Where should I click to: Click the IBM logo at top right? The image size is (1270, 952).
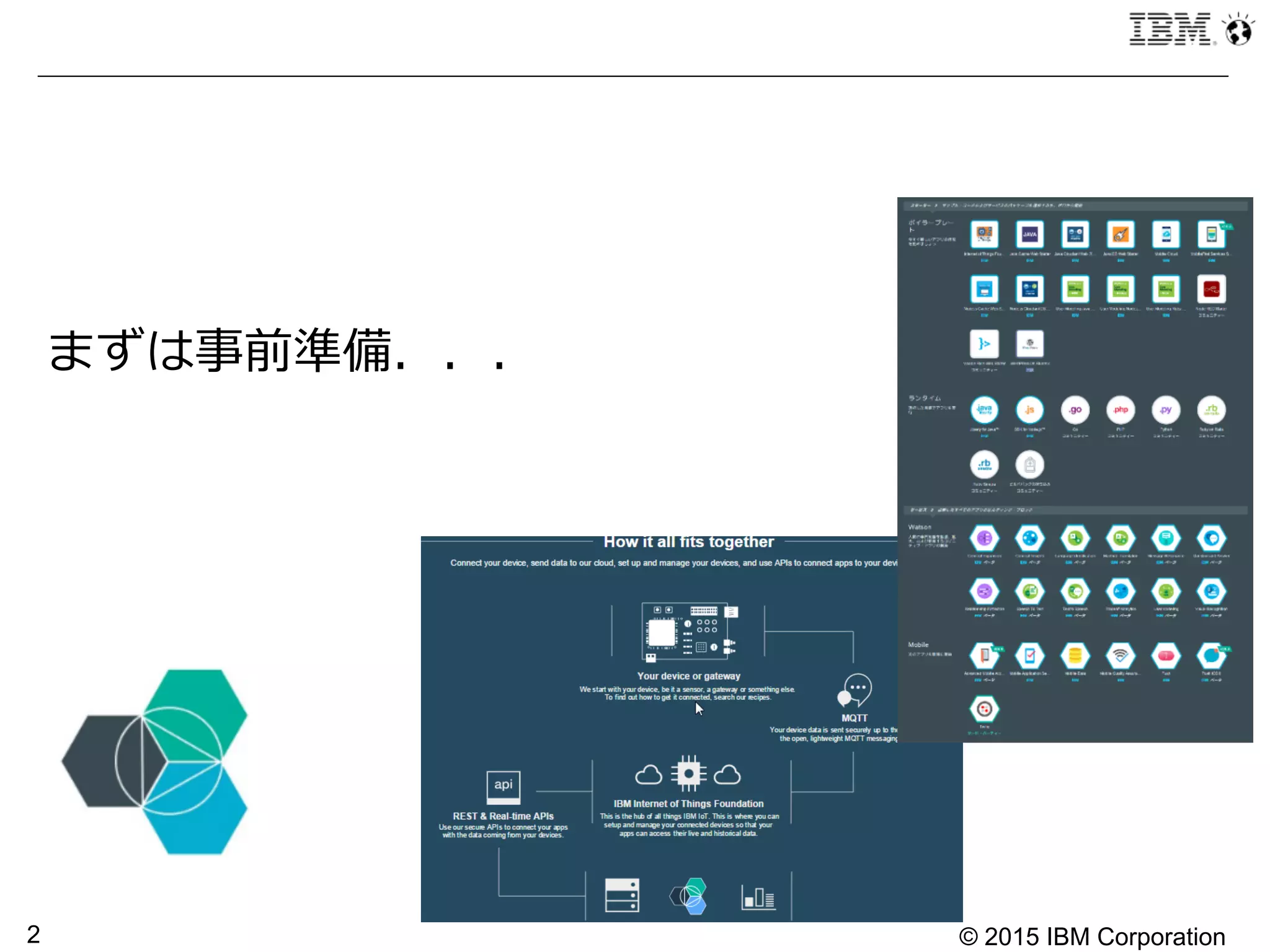[1169, 29]
